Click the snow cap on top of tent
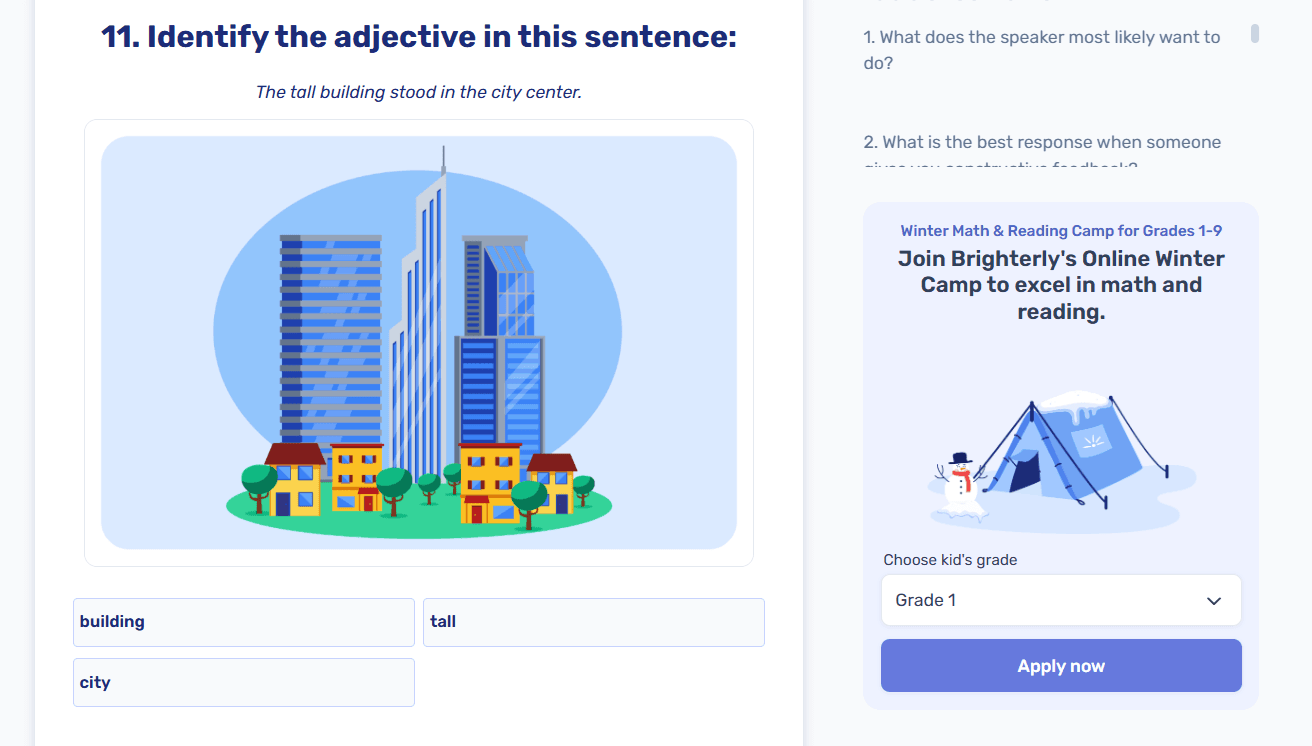Viewport: 1312px width, 746px height. point(1074,402)
